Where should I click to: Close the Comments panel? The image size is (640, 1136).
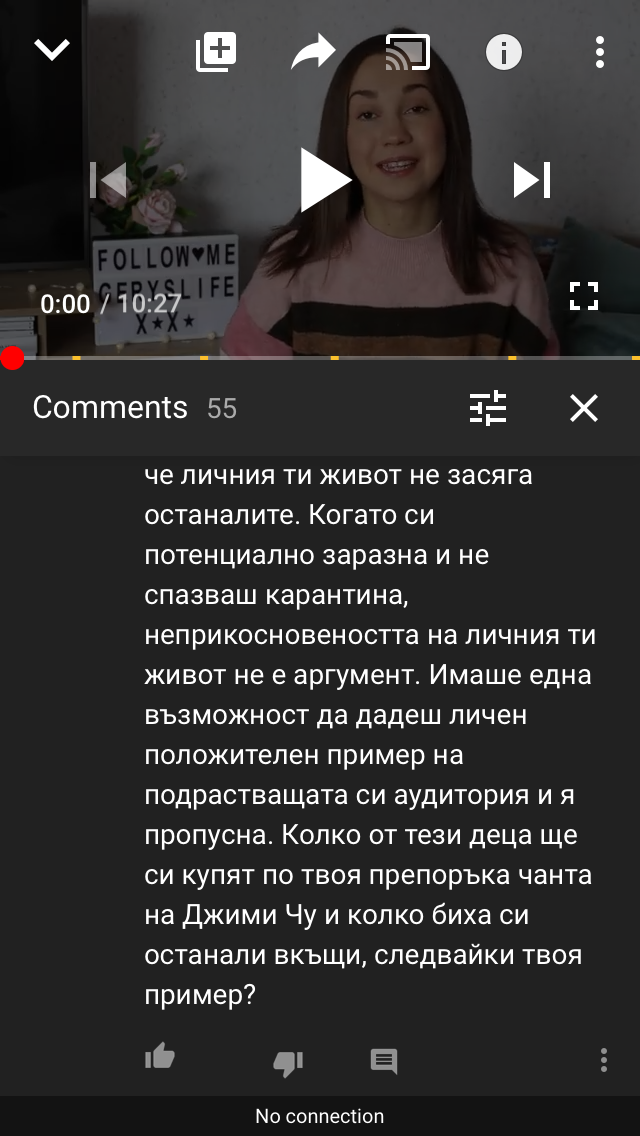pos(583,408)
